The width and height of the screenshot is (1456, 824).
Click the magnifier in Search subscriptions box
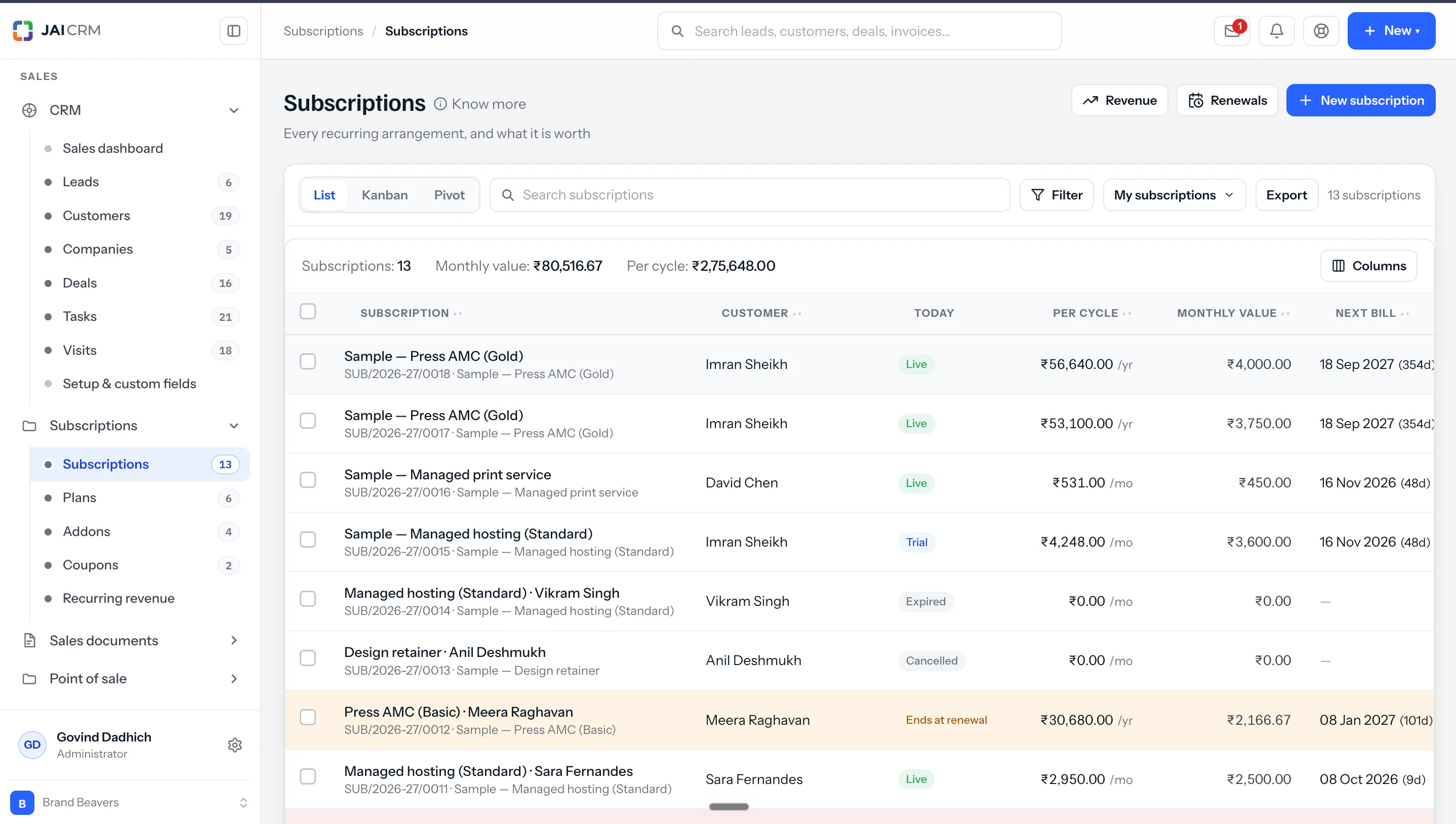[508, 195]
